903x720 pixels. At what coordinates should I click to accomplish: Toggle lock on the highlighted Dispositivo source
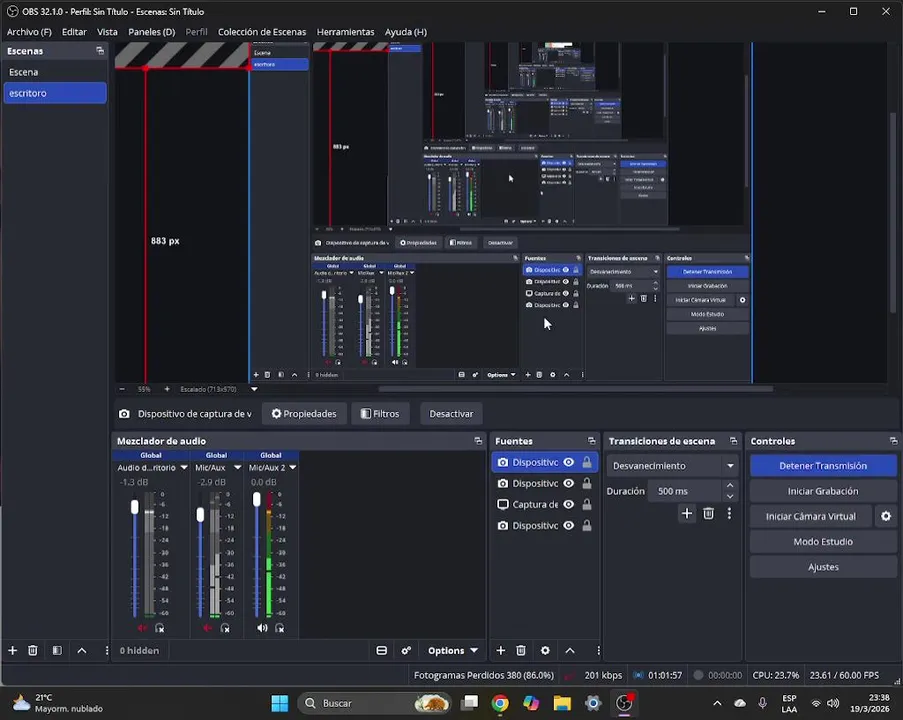[586, 462]
